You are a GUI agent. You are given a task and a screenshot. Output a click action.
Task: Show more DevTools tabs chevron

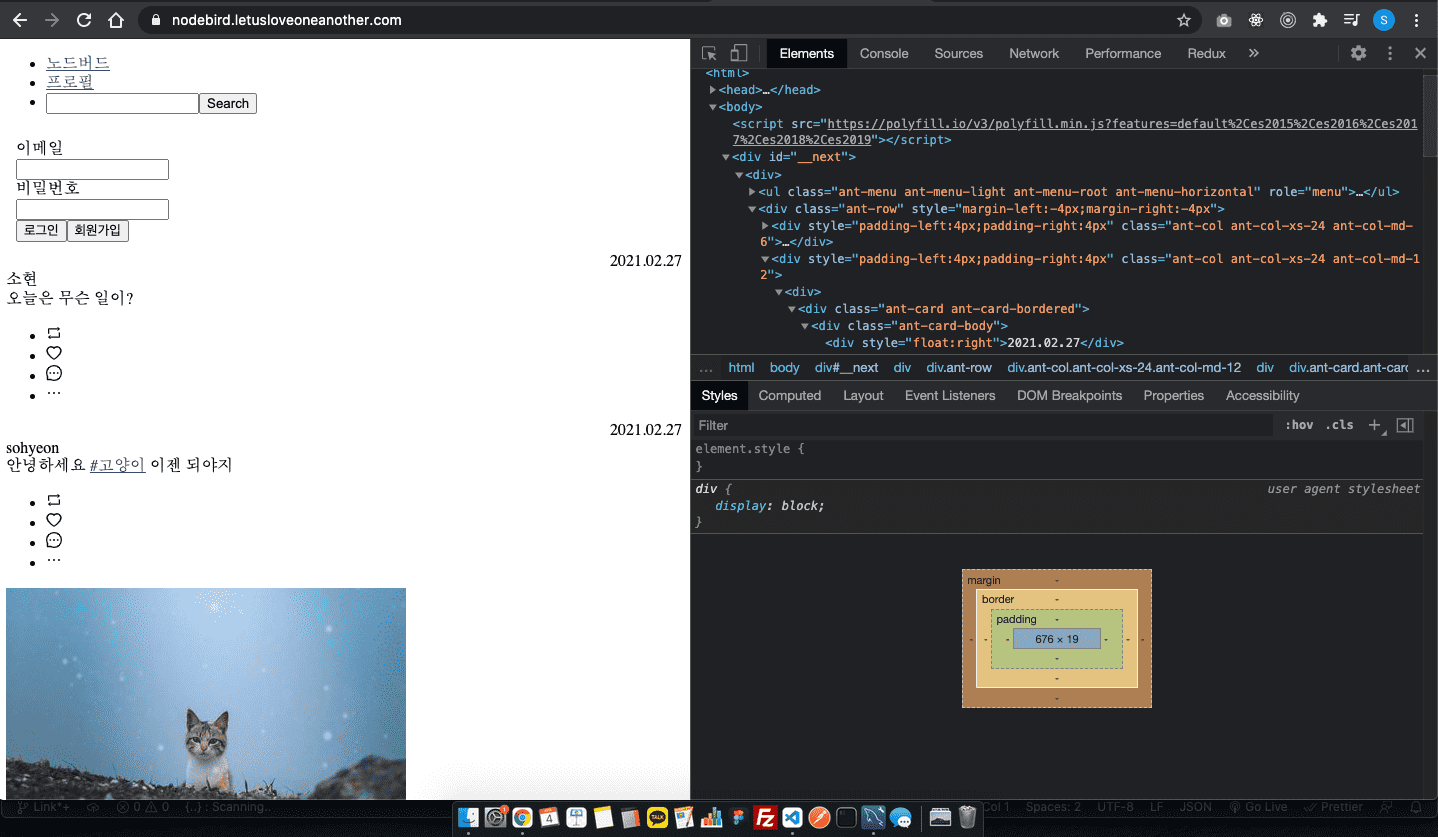coord(1254,54)
